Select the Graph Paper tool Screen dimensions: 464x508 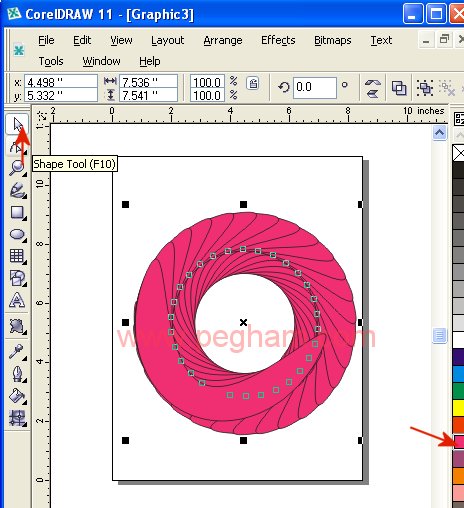tap(17, 256)
